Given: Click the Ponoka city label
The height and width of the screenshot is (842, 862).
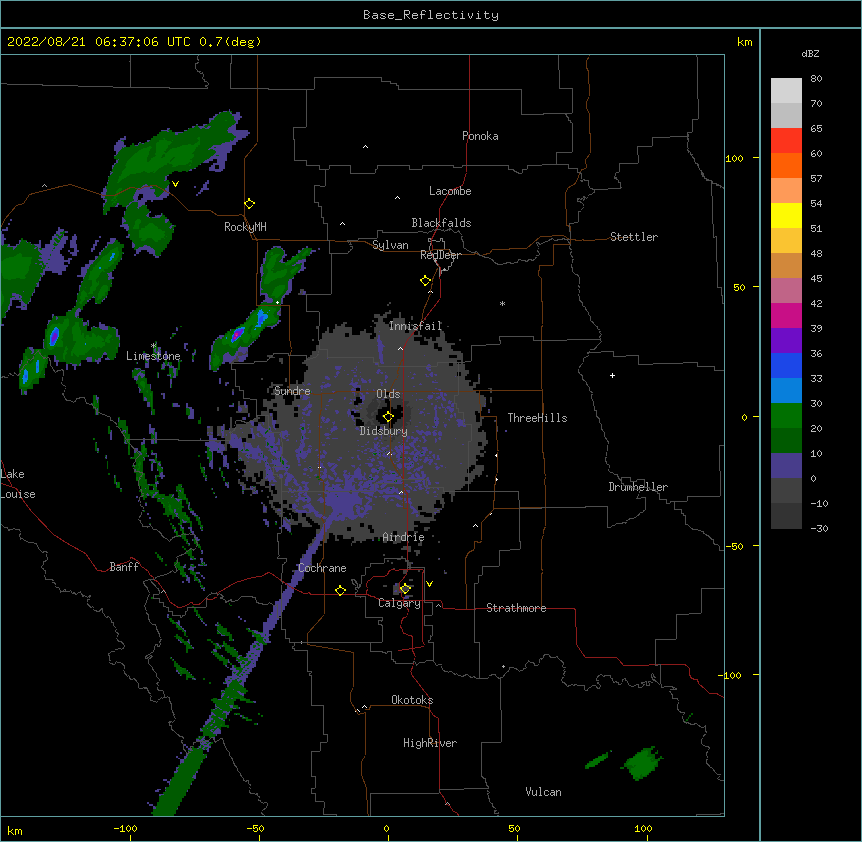Looking at the screenshot, I should 480,136.
